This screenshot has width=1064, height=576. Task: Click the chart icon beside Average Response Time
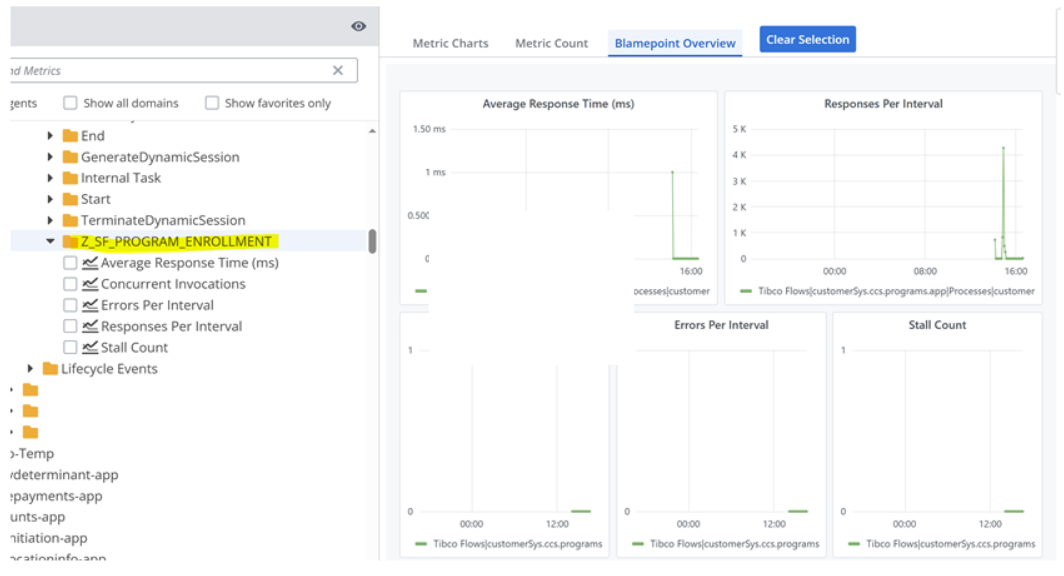(x=90, y=263)
